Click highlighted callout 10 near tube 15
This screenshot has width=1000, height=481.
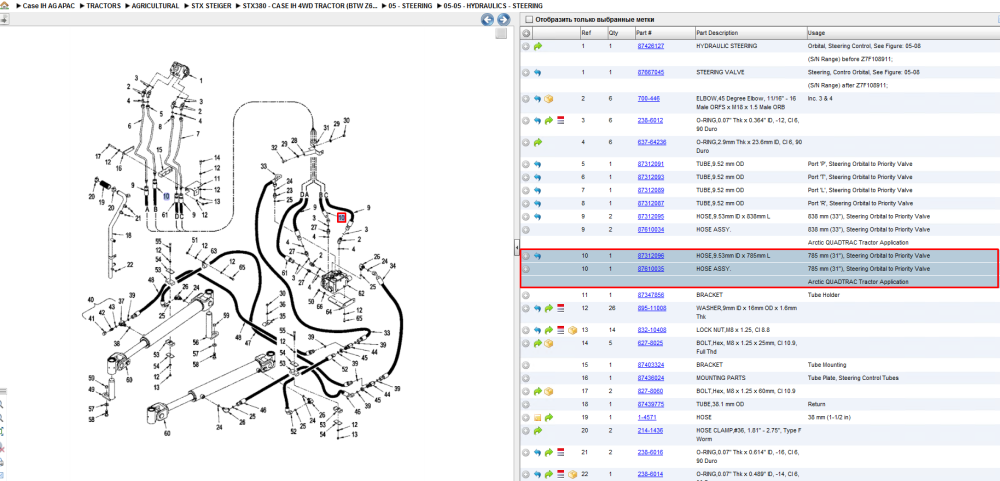point(166,196)
